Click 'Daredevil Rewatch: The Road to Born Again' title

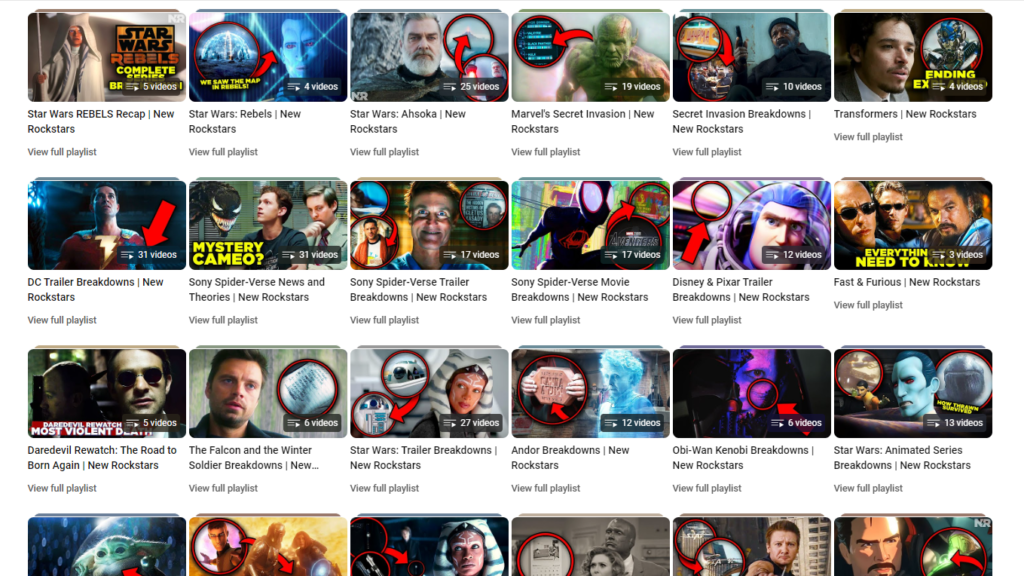[102, 457]
